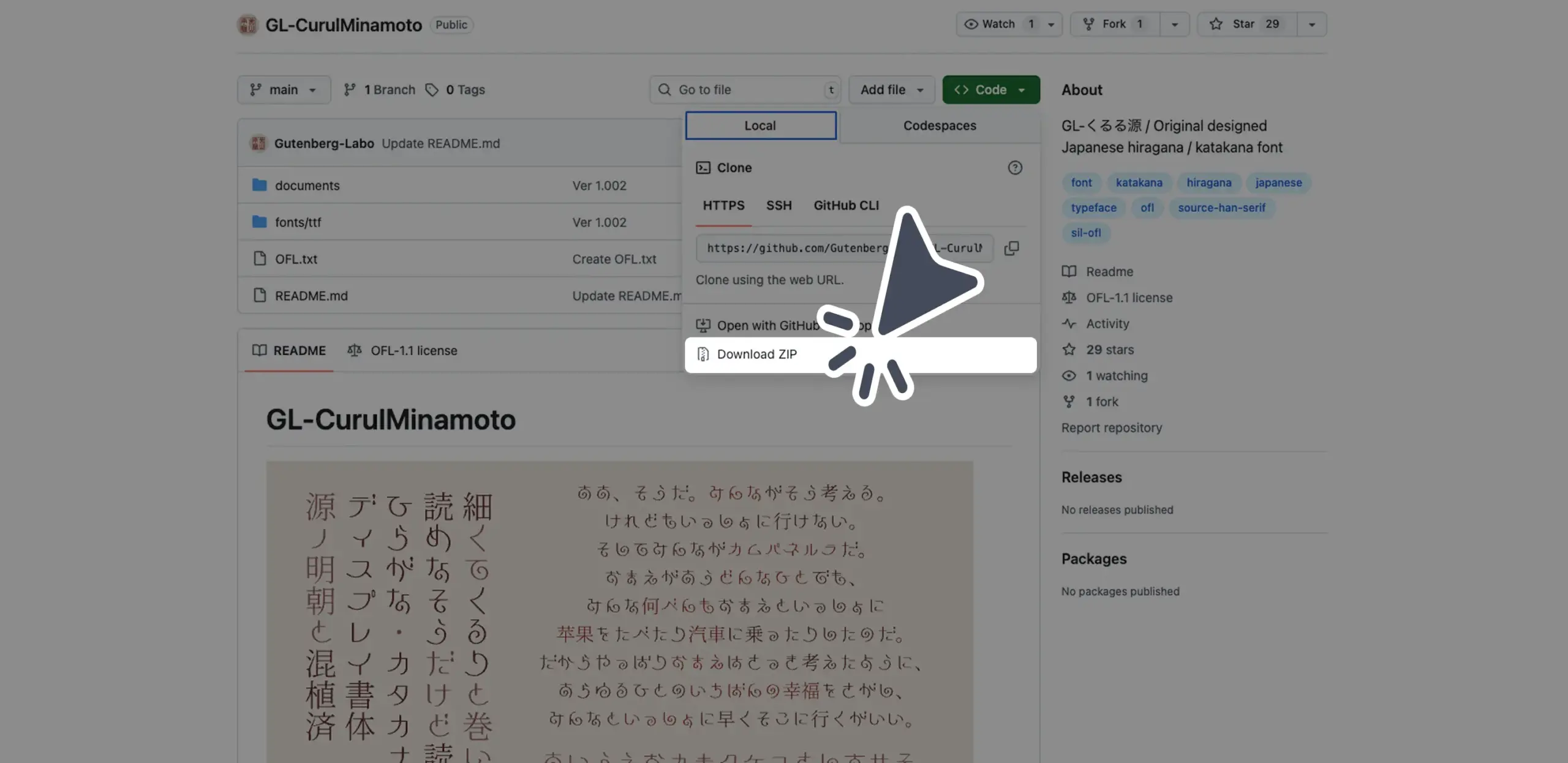This screenshot has height=763, width=1568.
Task: Click the star icon beside 29 stars
Action: click(x=1069, y=350)
